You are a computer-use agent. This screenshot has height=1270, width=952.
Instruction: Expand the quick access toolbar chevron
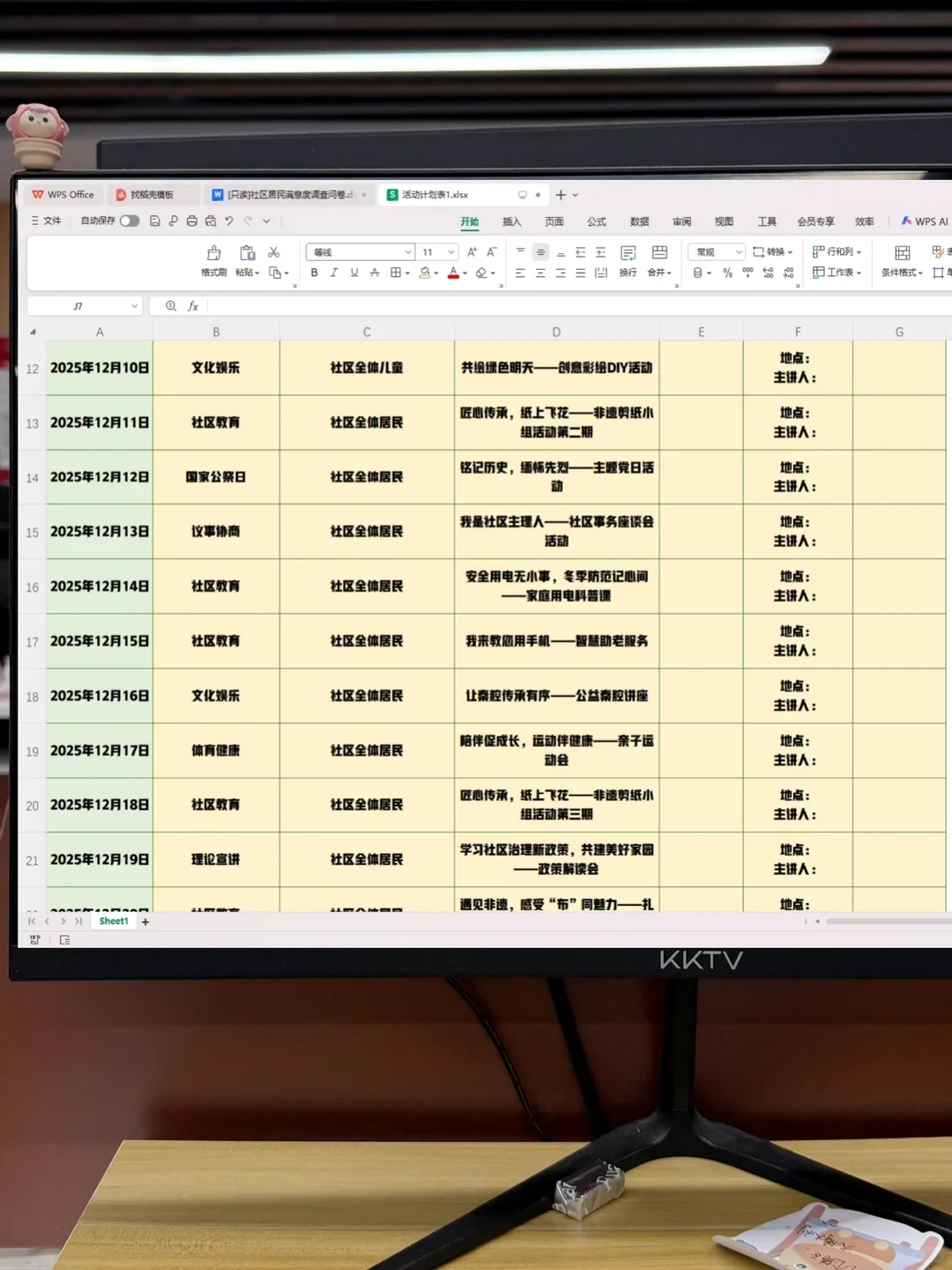click(266, 221)
